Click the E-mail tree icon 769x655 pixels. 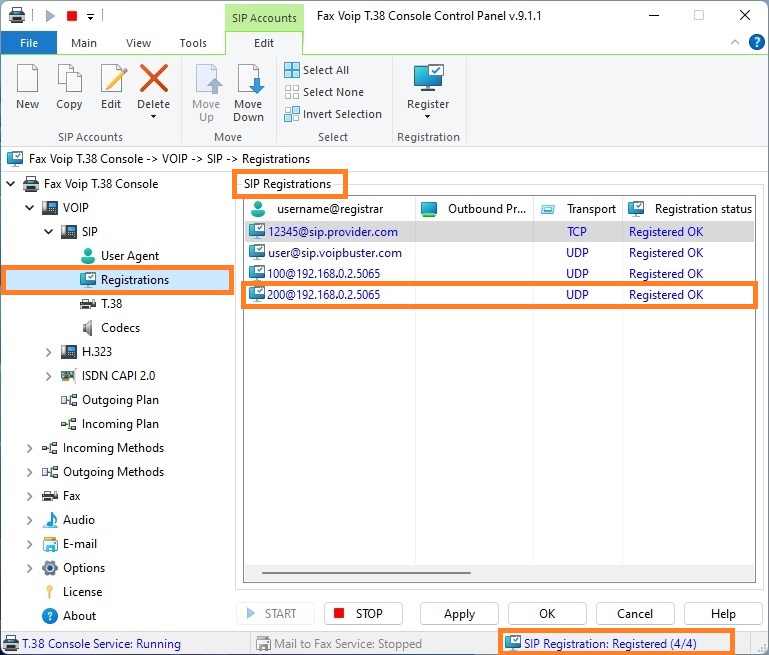pos(50,544)
